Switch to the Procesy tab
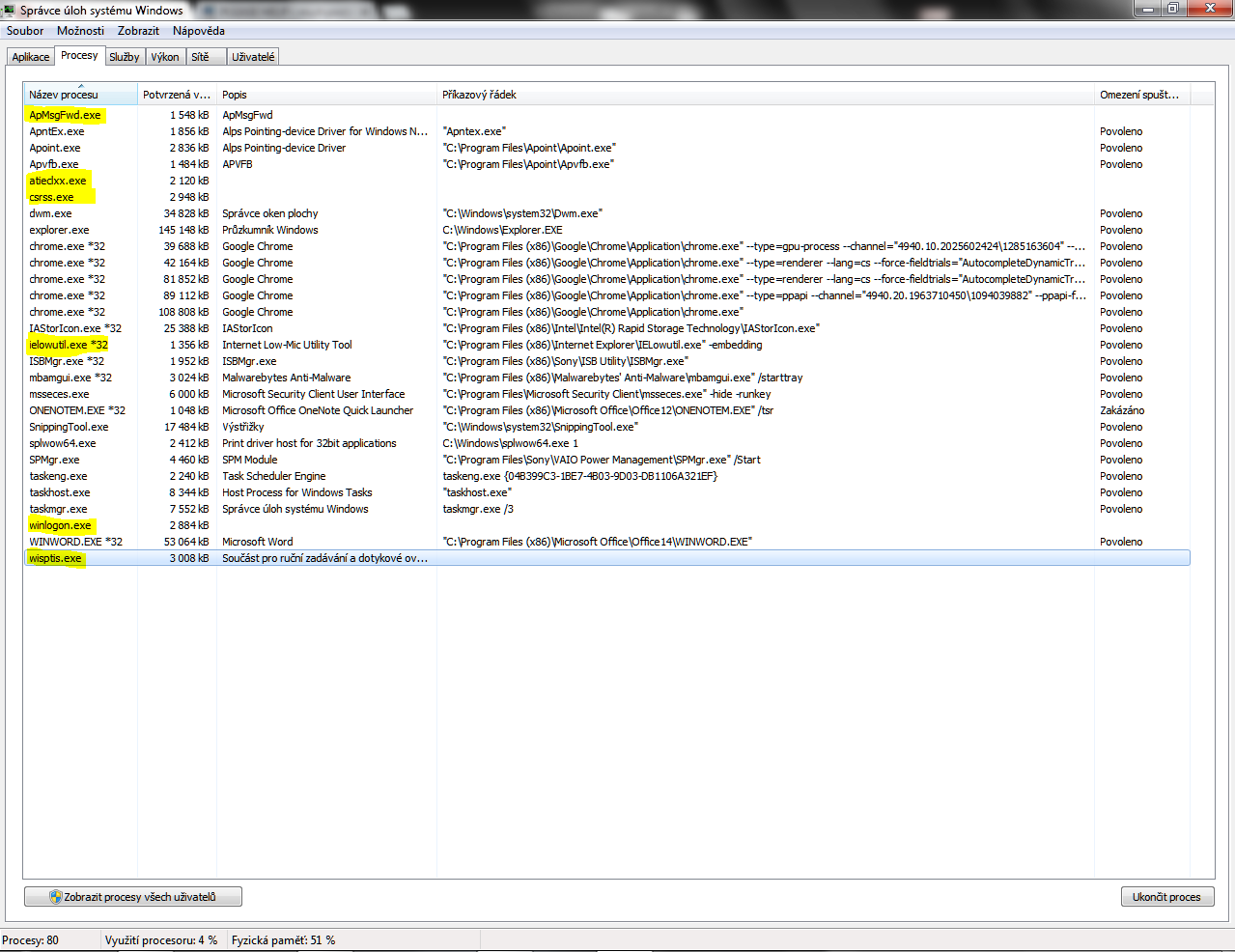 79,55
